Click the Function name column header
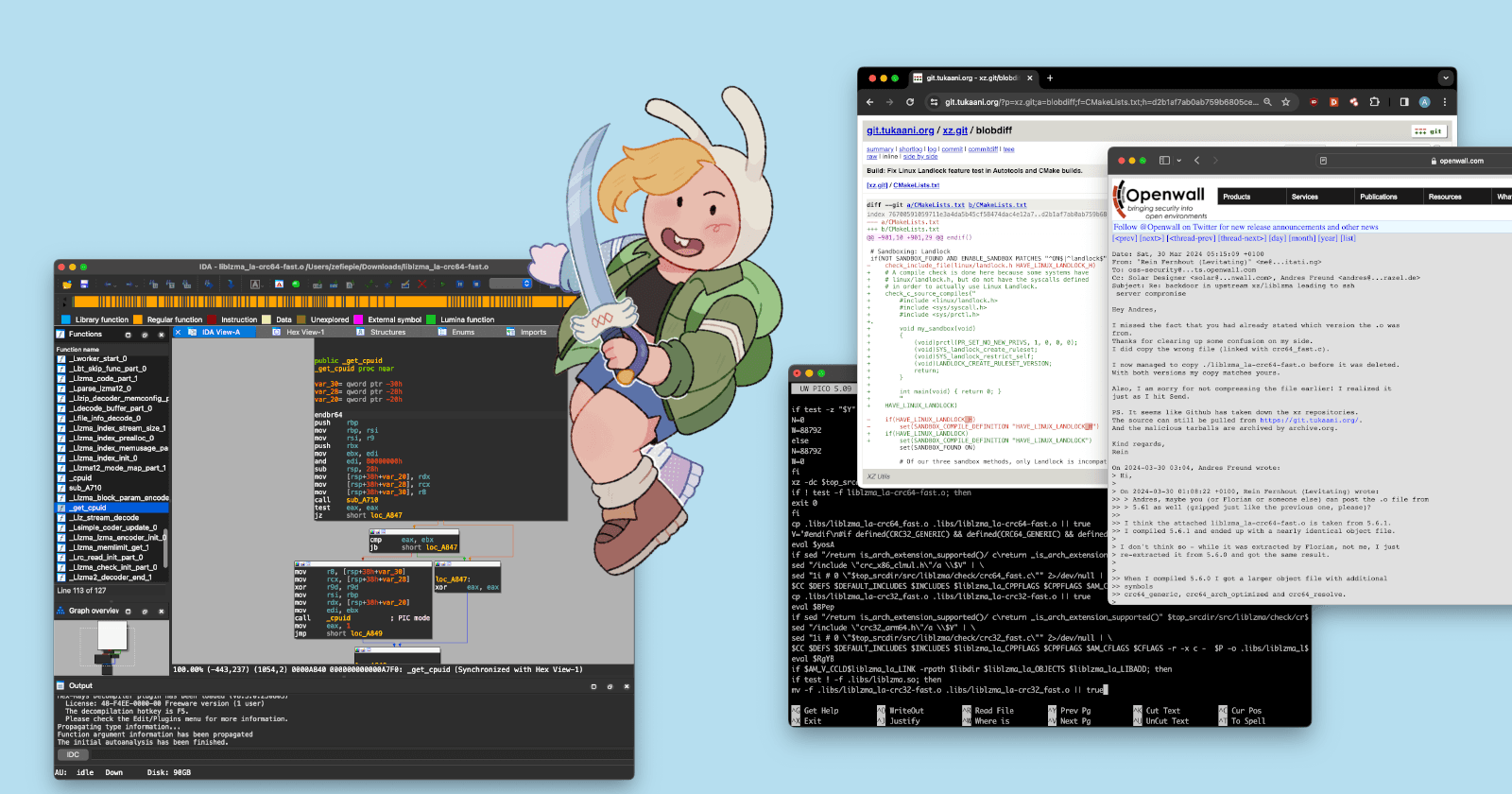 coord(112,349)
